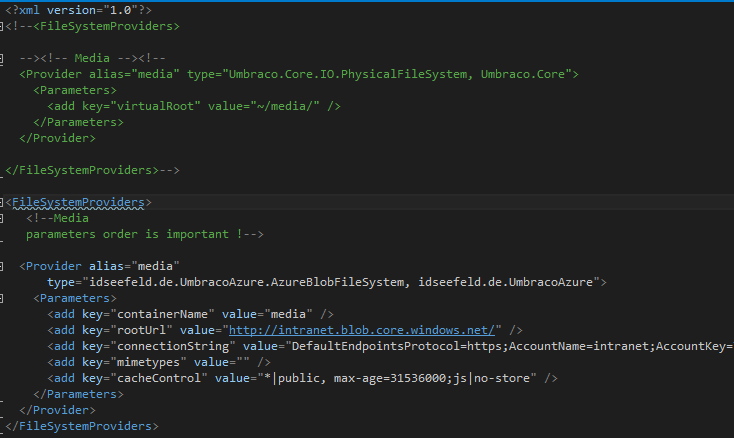Collapse the active Parameters element
Image resolution: width=734 pixels, height=438 pixels.
pyautogui.click(x=1, y=299)
